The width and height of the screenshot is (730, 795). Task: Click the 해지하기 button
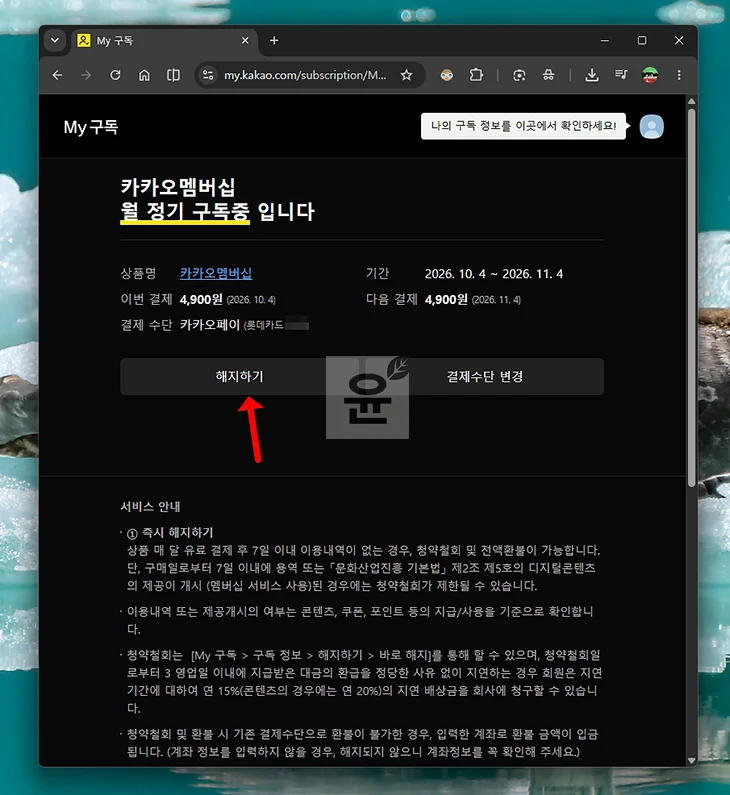point(240,377)
